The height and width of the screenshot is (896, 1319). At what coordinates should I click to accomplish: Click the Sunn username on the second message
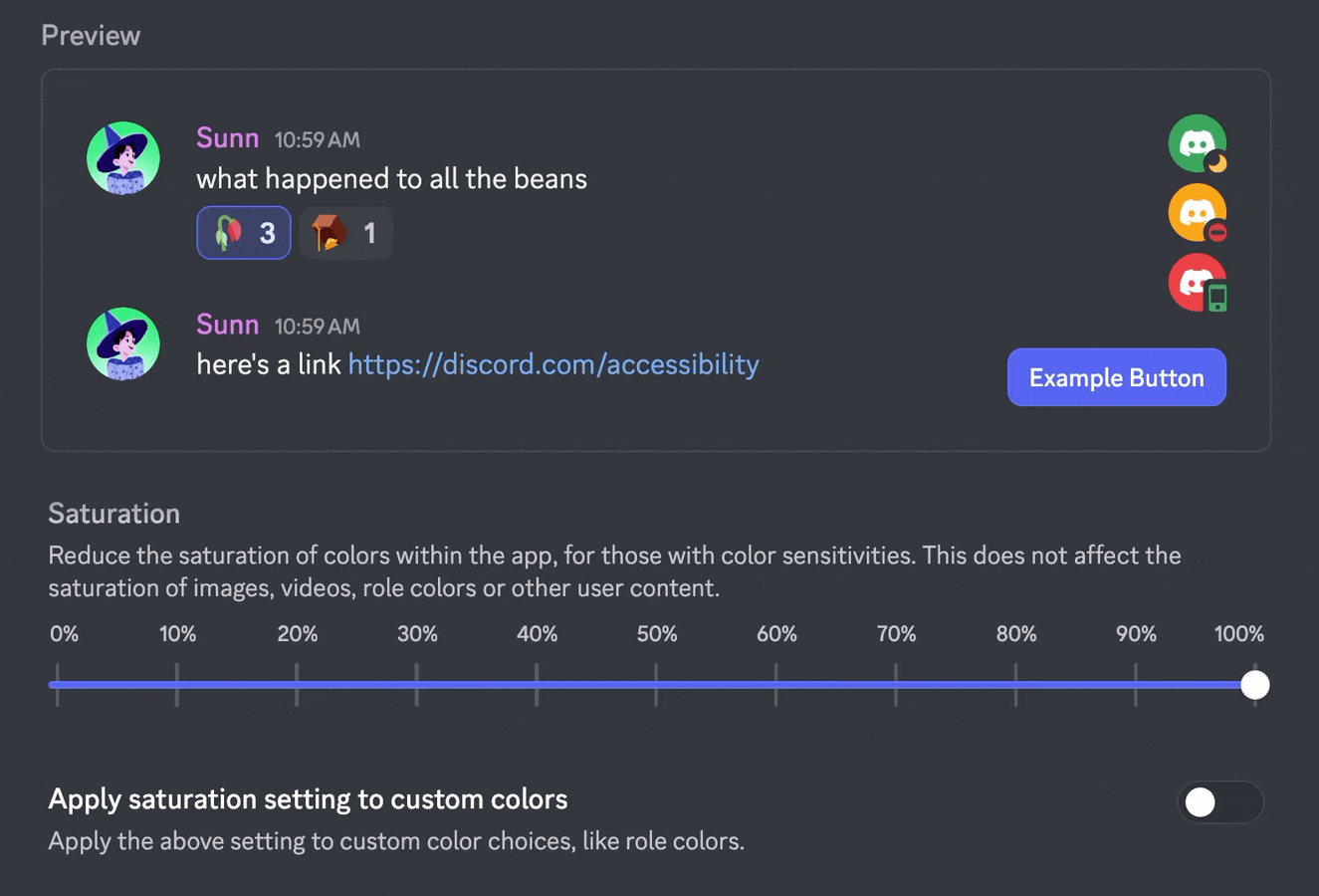227,325
